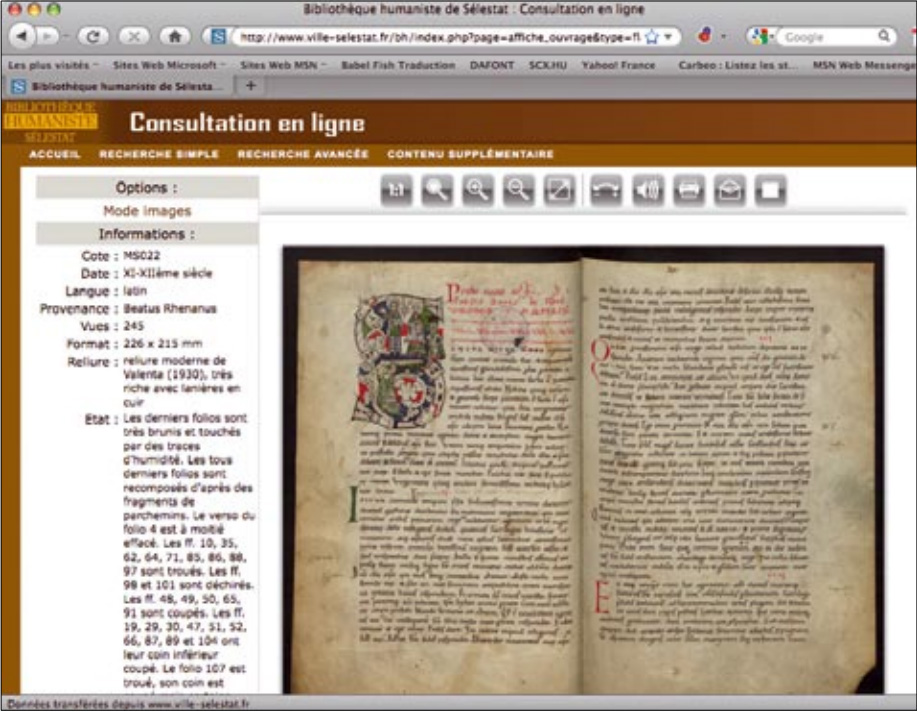The height and width of the screenshot is (712, 917).
Task: Click the 'Options :' panel header
Action: [147, 188]
